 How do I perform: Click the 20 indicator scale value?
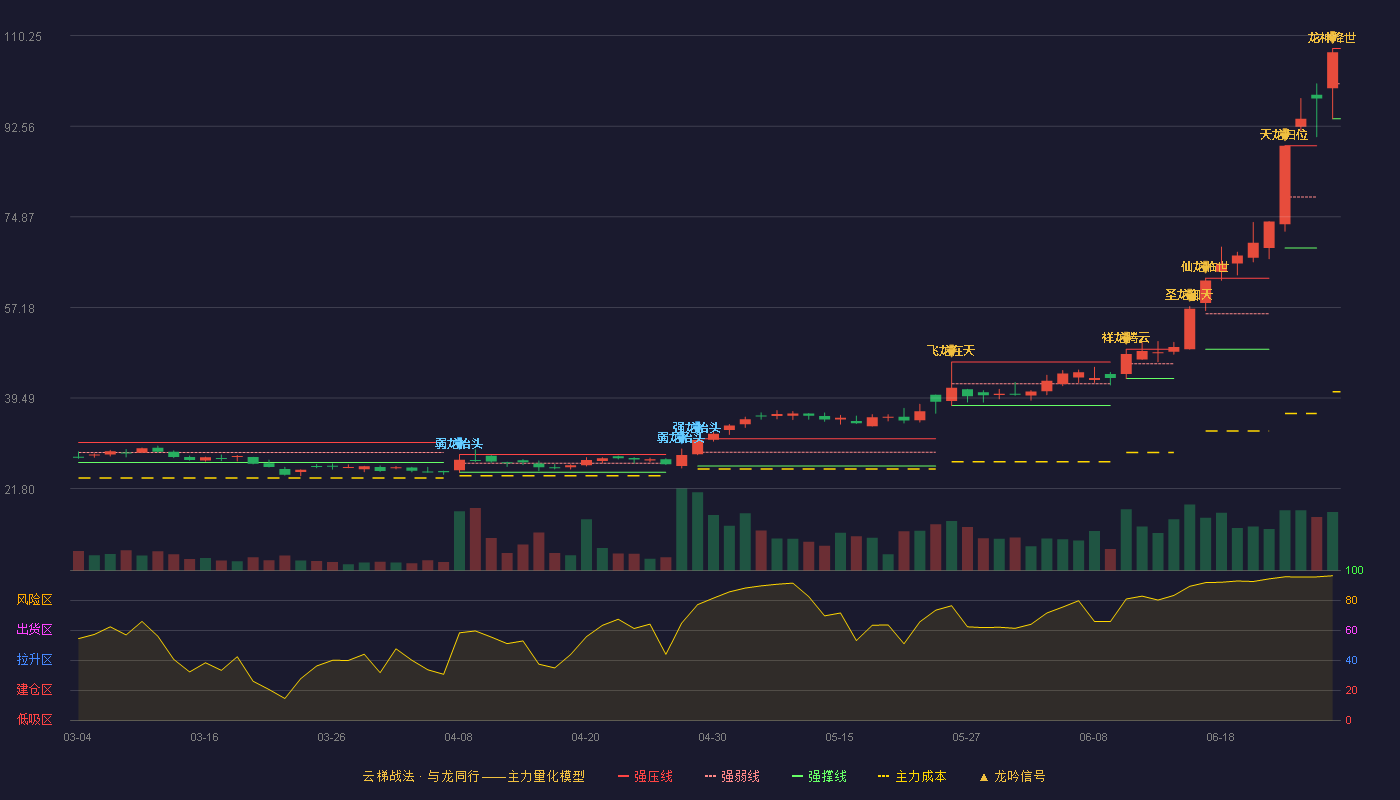1350,690
